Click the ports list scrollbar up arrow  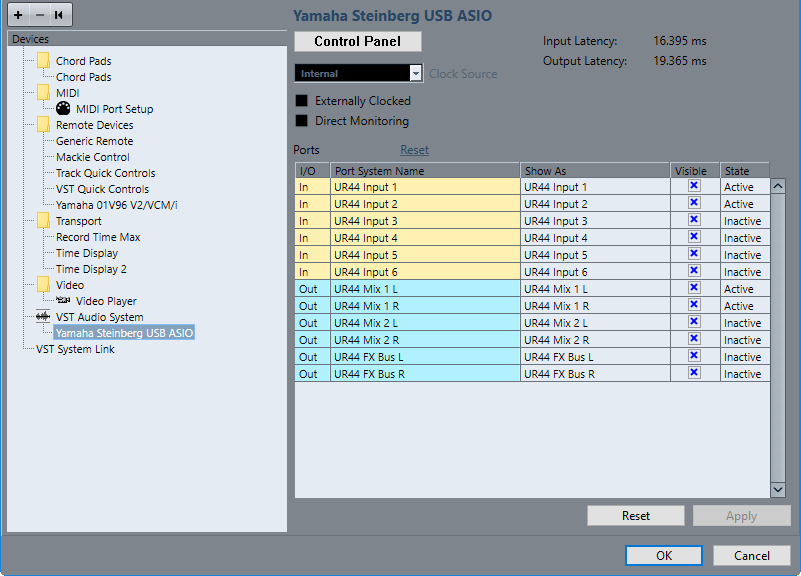(778, 186)
